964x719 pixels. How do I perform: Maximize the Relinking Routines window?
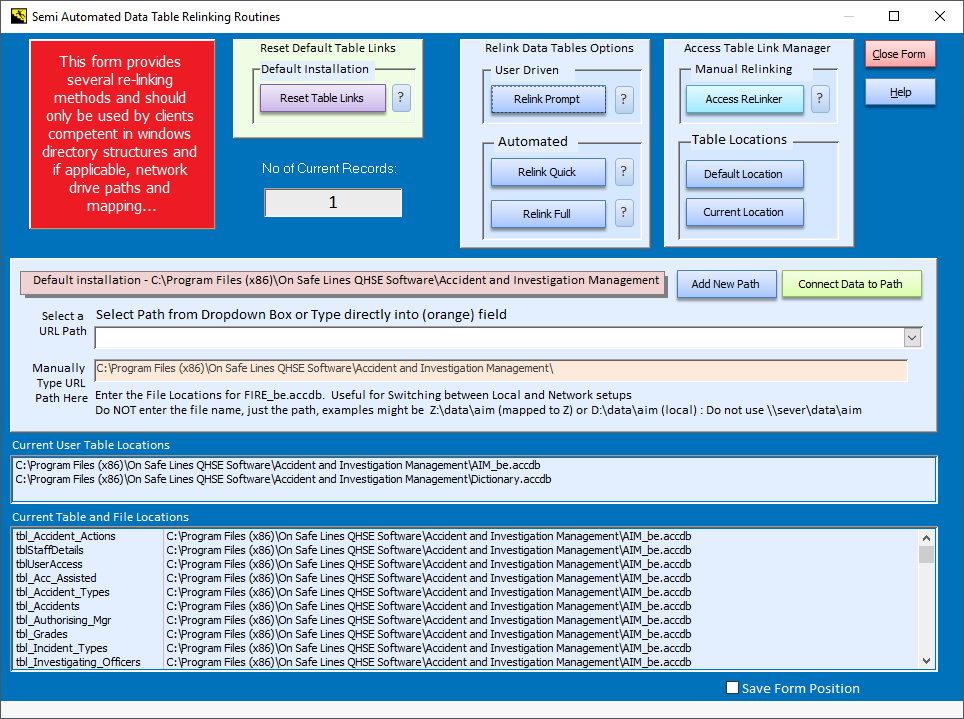point(895,17)
